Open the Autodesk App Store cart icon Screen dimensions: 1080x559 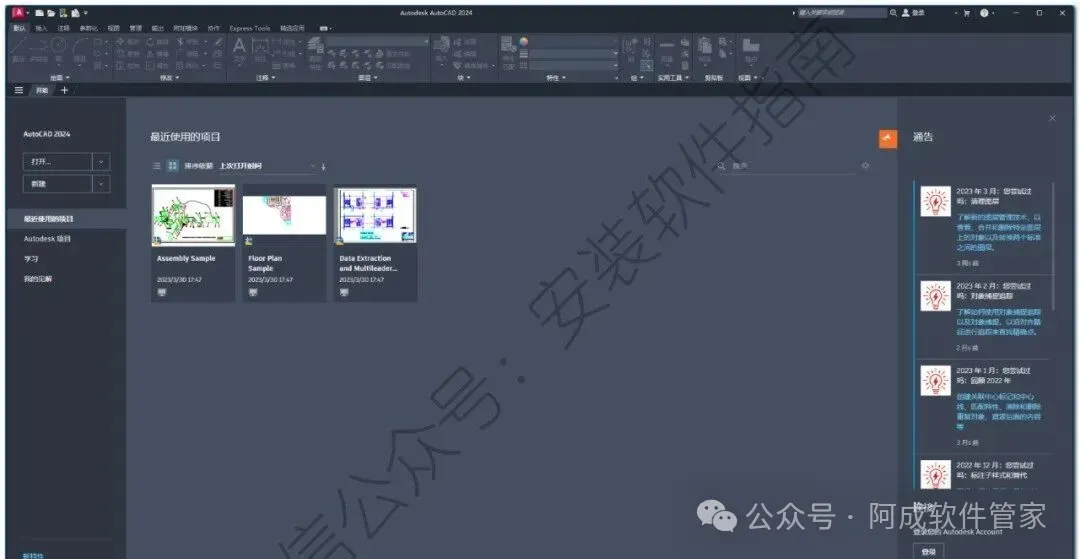[x=966, y=13]
